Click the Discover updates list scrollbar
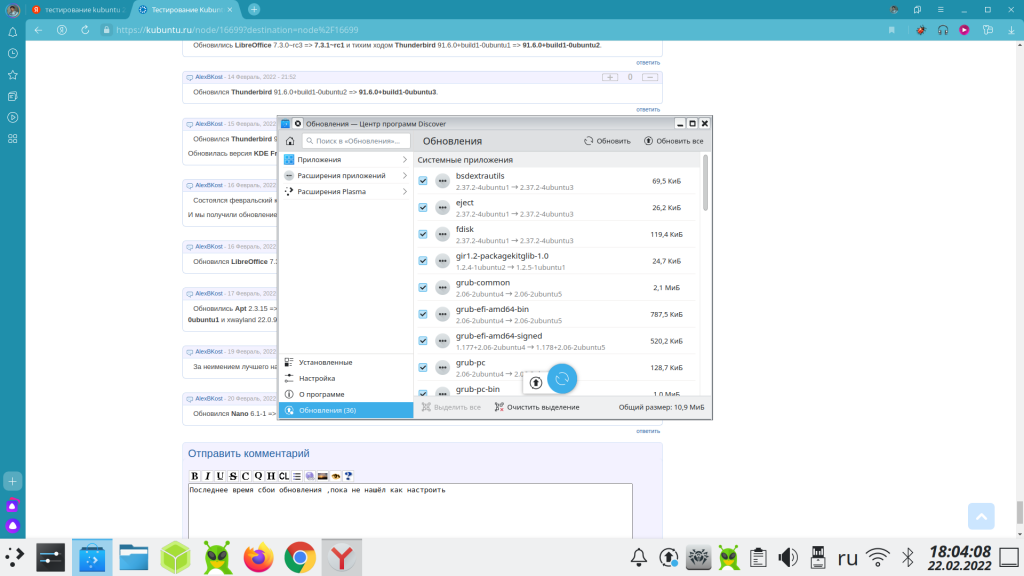The width and height of the screenshot is (1024, 576). pyautogui.click(x=705, y=183)
